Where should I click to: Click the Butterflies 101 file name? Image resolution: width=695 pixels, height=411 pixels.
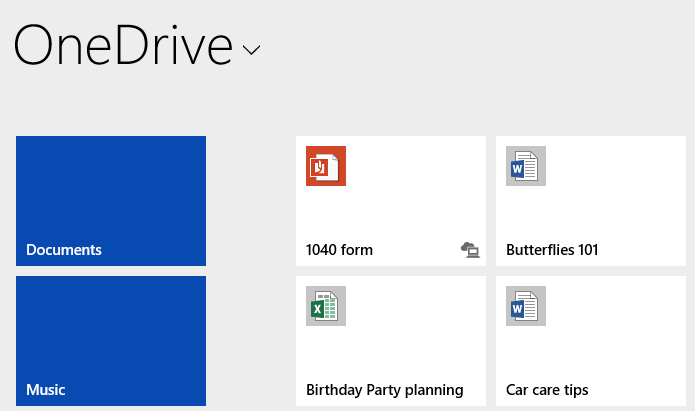552,250
